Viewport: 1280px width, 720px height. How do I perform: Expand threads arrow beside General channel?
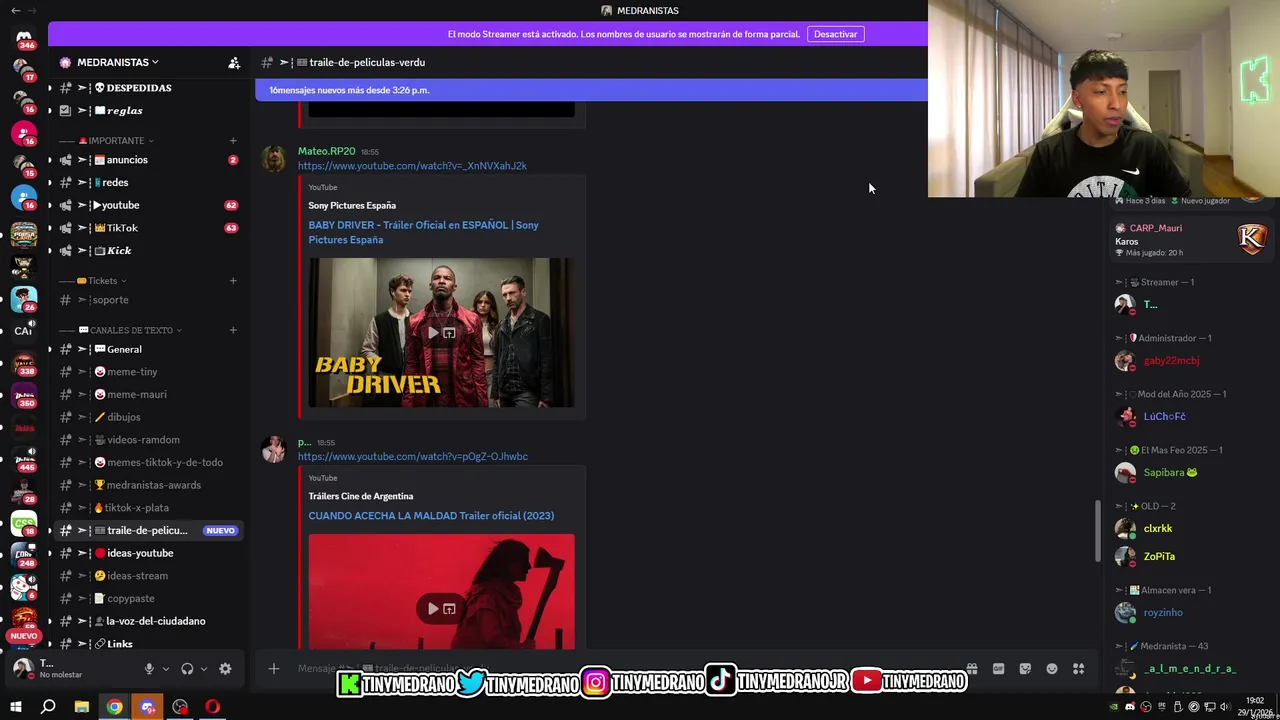point(49,349)
